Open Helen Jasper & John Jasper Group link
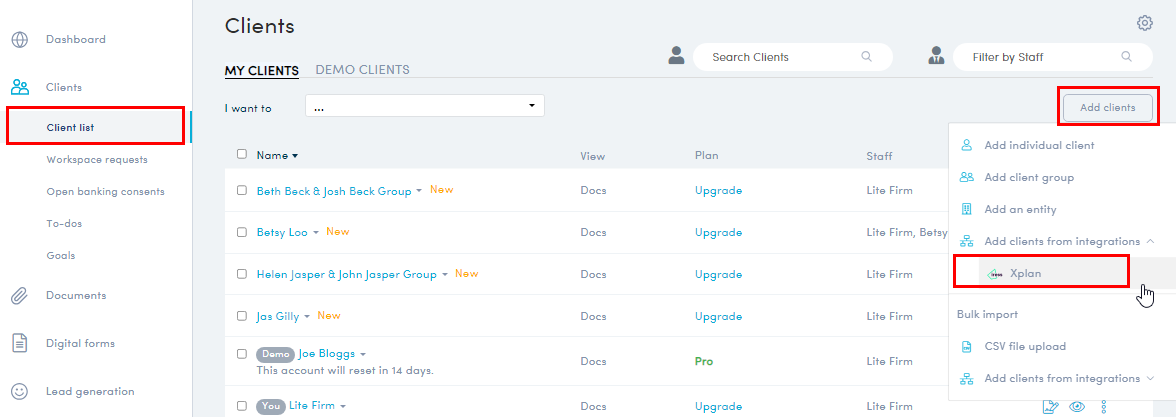The image size is (1176, 417). point(346,274)
